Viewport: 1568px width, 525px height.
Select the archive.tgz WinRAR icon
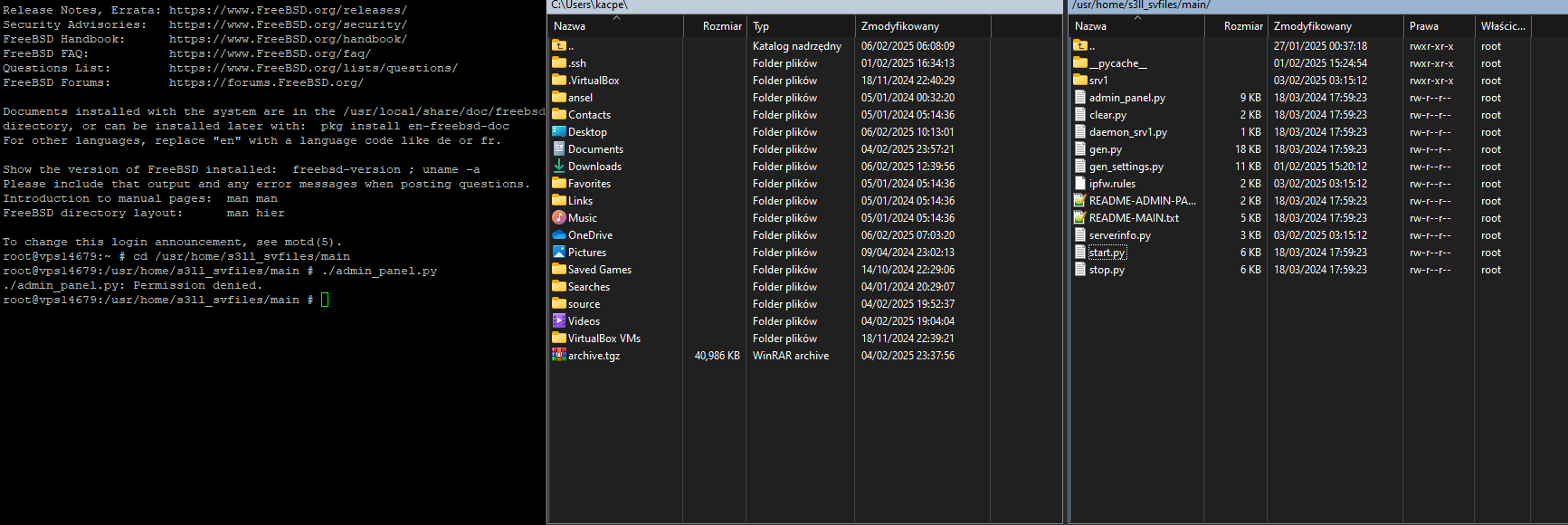pyautogui.click(x=559, y=356)
